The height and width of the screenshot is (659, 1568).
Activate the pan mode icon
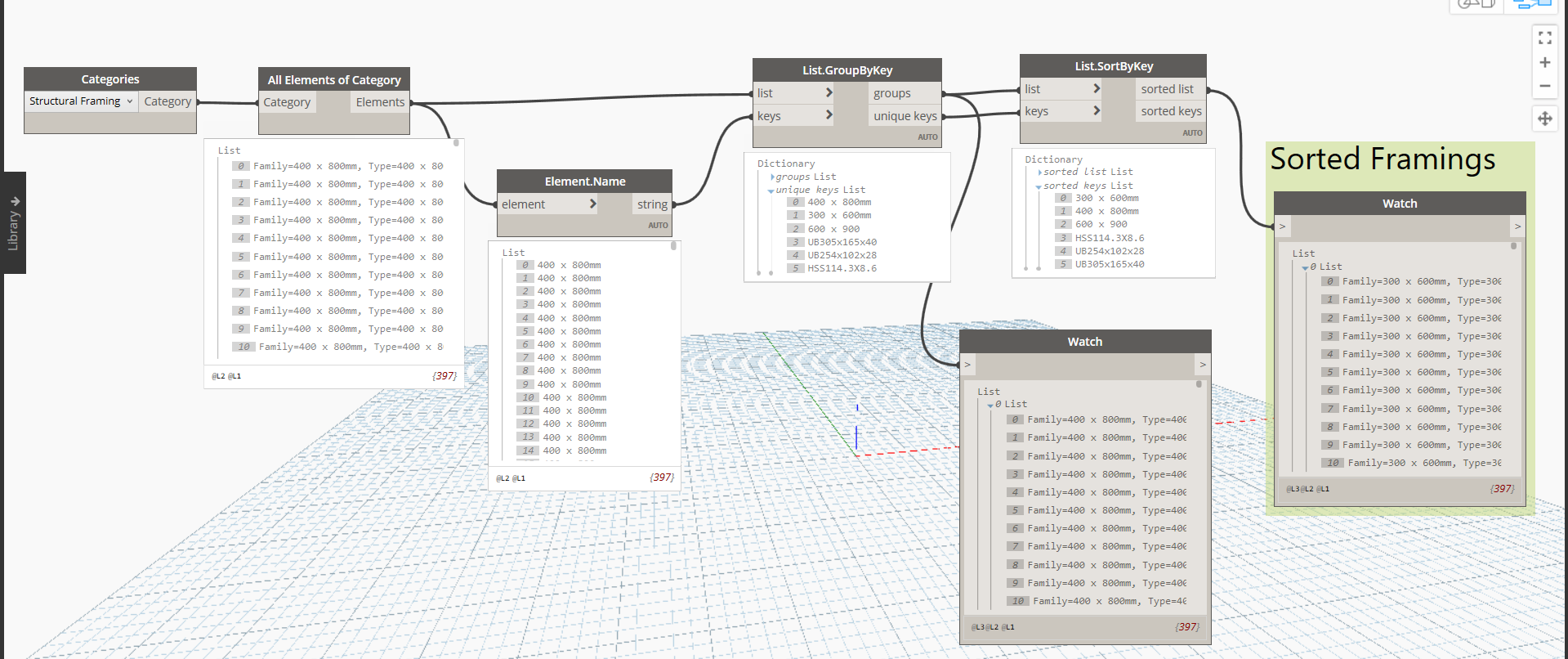[1544, 119]
